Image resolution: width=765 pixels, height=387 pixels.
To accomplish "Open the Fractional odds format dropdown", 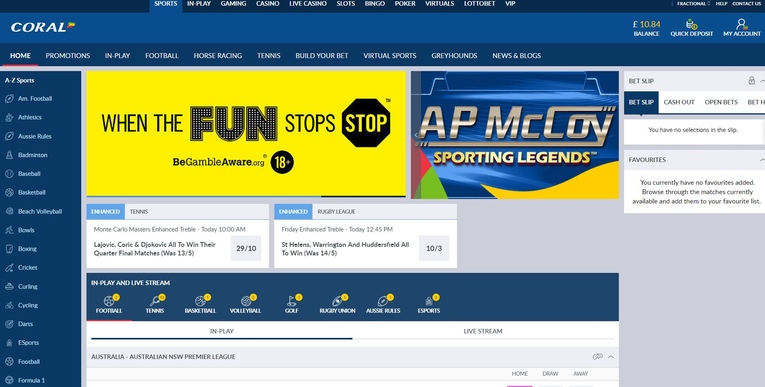I will tap(693, 4).
